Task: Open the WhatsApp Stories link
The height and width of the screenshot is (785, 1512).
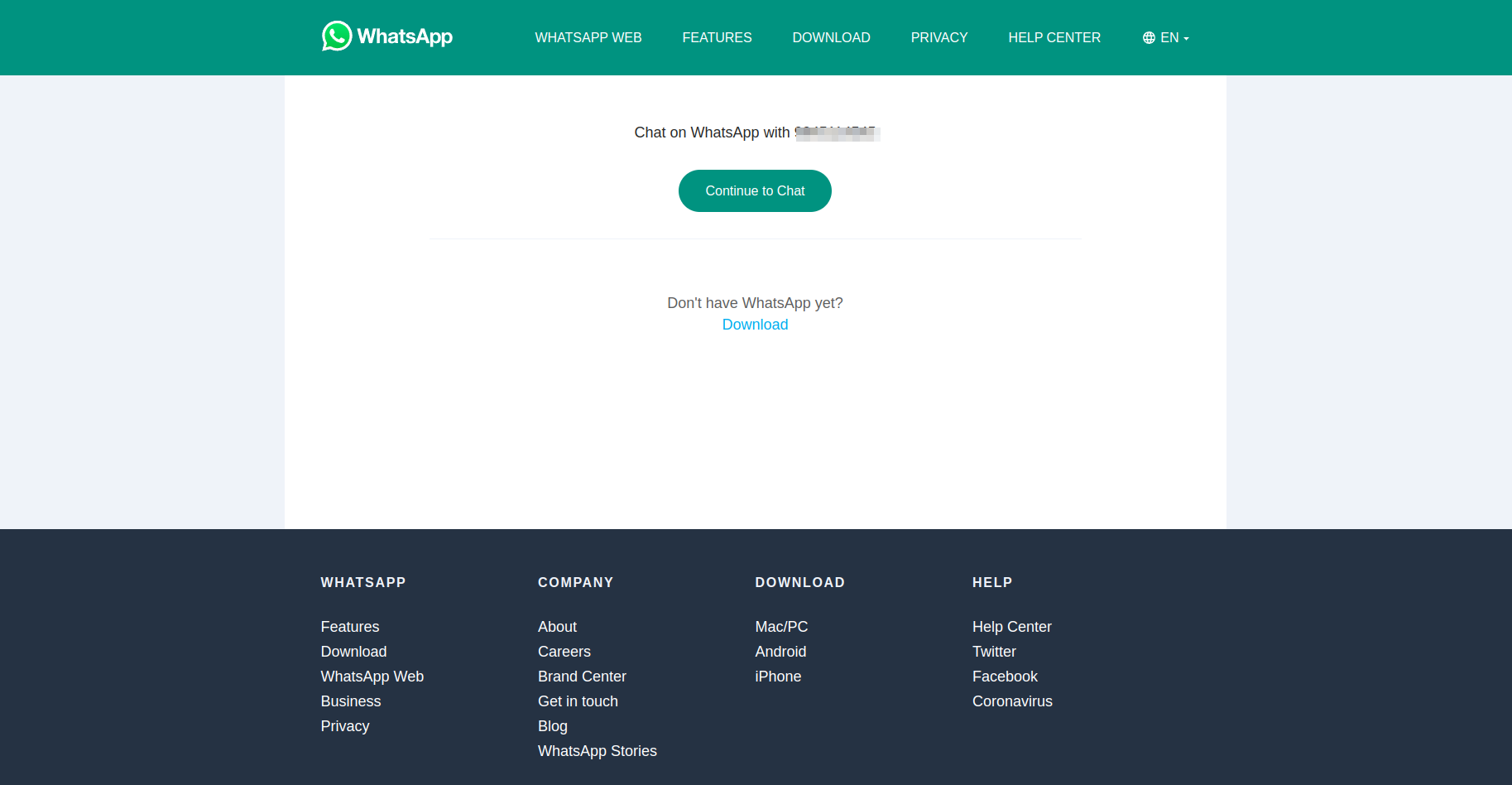Action: [x=598, y=751]
